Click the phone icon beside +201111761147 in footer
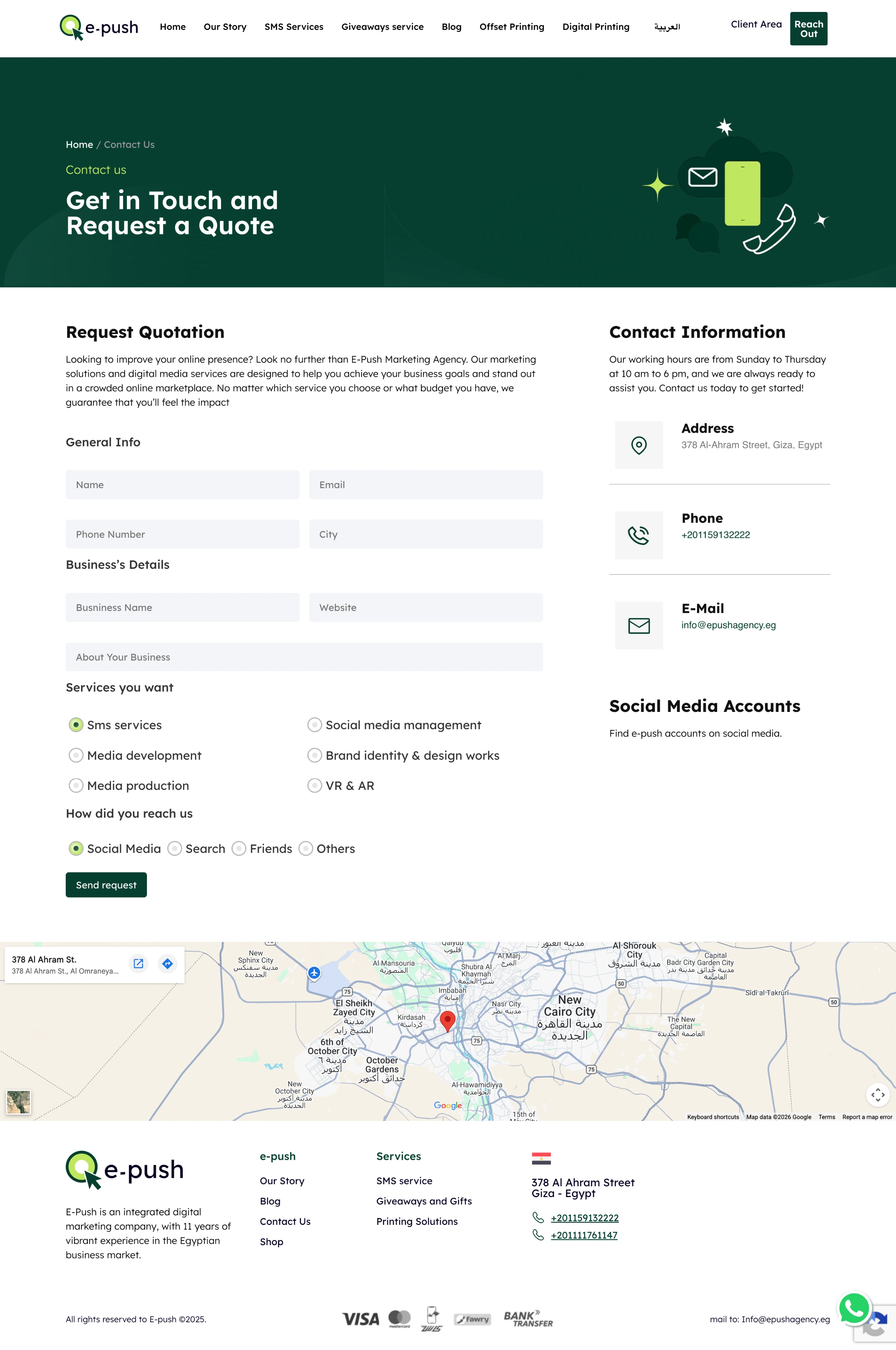This screenshot has height=1350, width=896. (538, 1235)
